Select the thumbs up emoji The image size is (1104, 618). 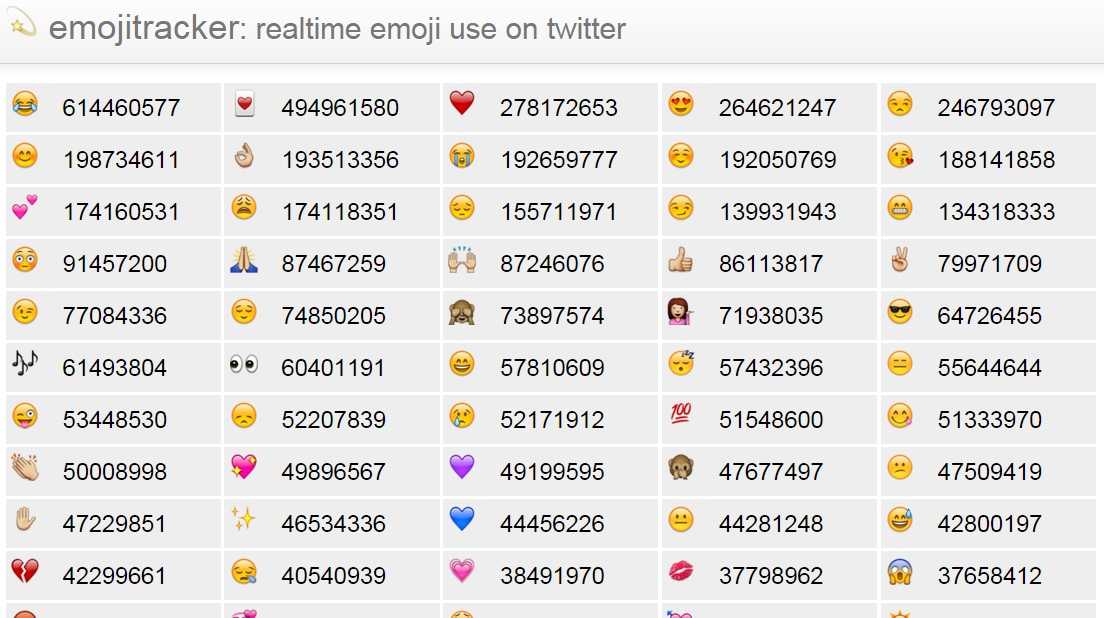tap(681, 261)
